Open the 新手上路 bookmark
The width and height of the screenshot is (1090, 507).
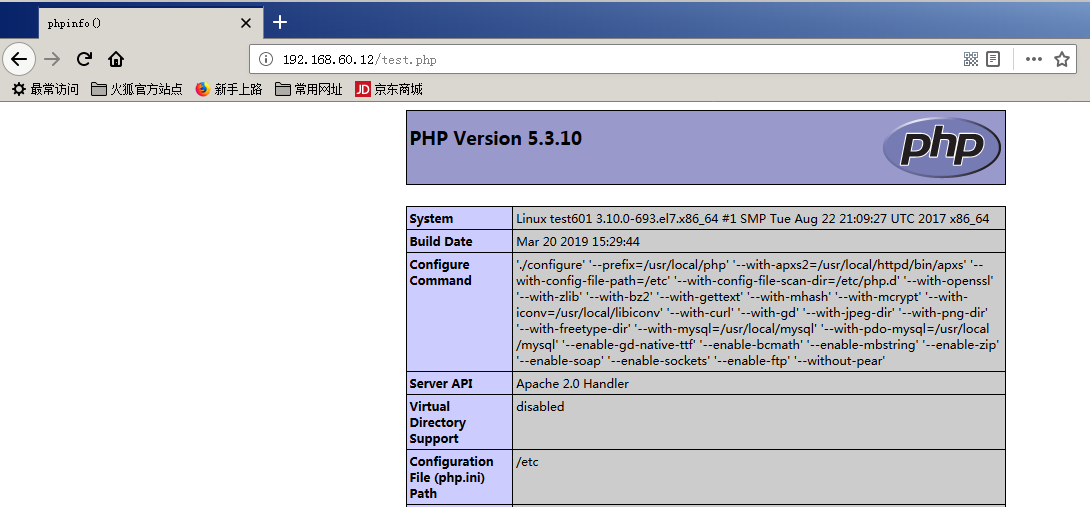pos(229,89)
